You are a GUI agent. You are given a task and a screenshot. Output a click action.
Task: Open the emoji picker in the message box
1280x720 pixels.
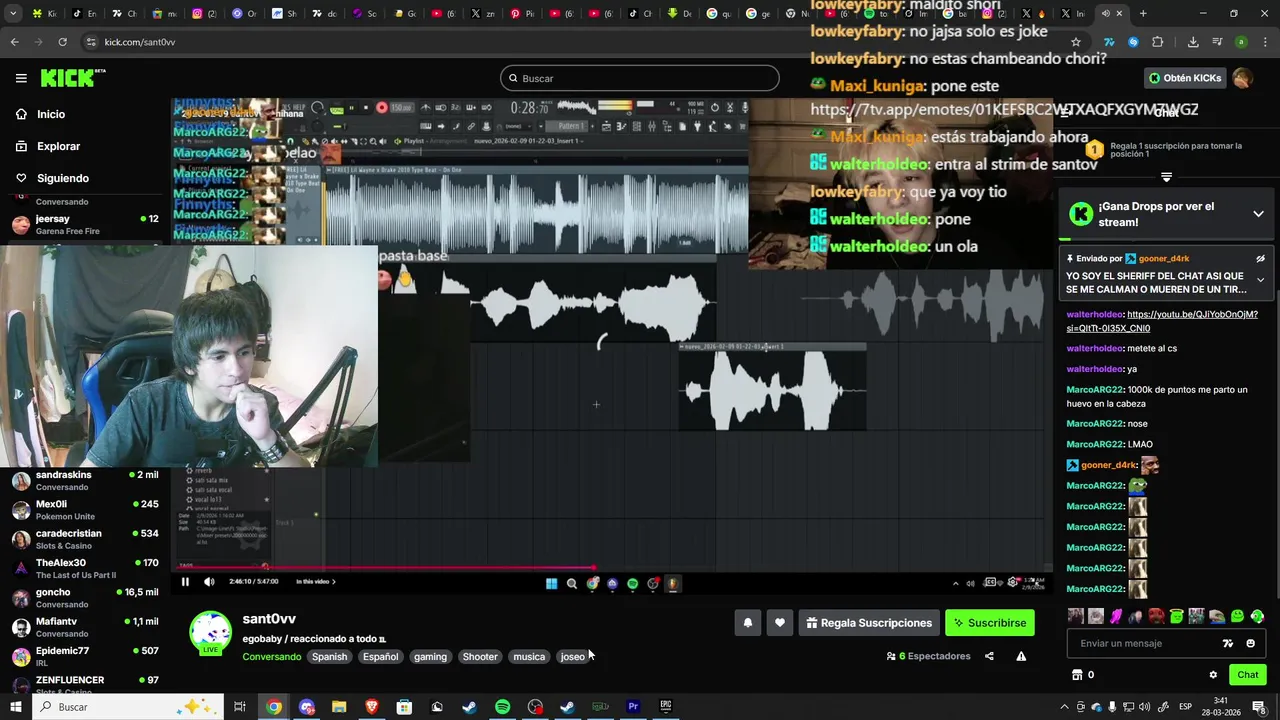[x=1250, y=644]
